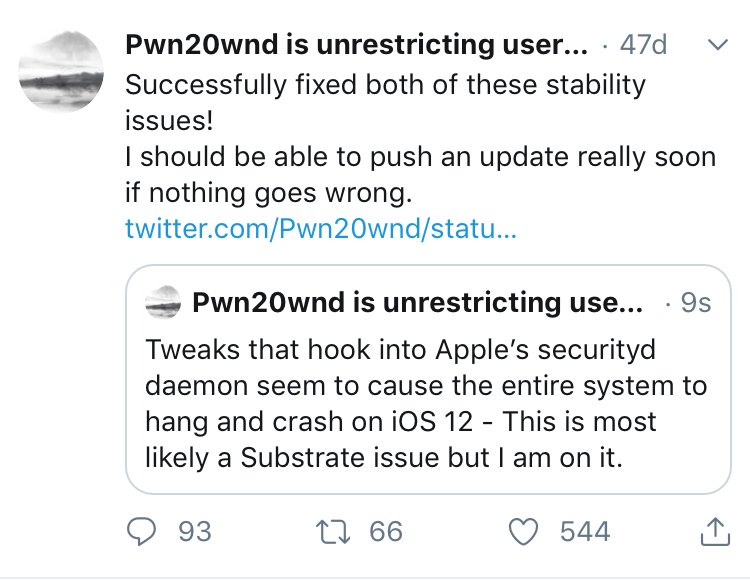The height and width of the screenshot is (580, 750).
Task: Open the small avatar in the quoted tweet
Action: (163, 301)
